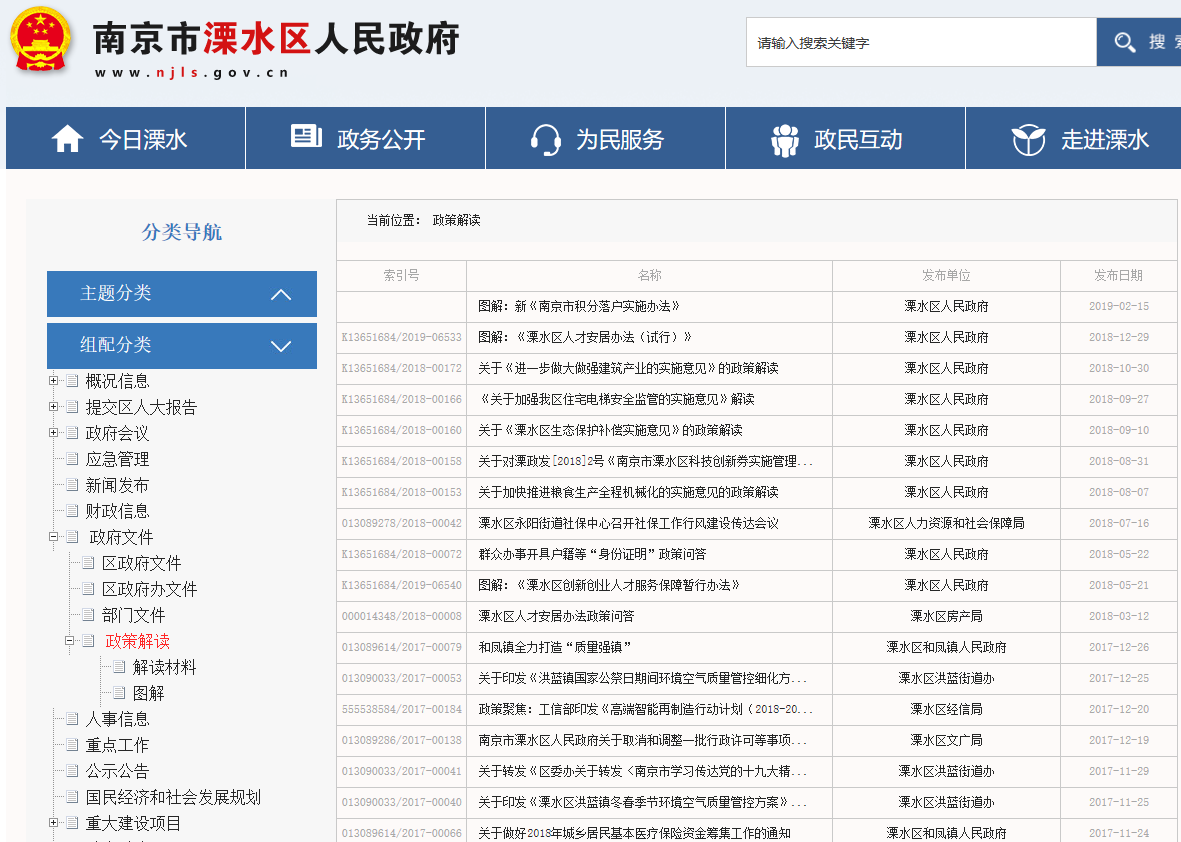Open 溧水区人才安居办法政策问答 article
This screenshot has width=1181, height=842.
click(556, 617)
